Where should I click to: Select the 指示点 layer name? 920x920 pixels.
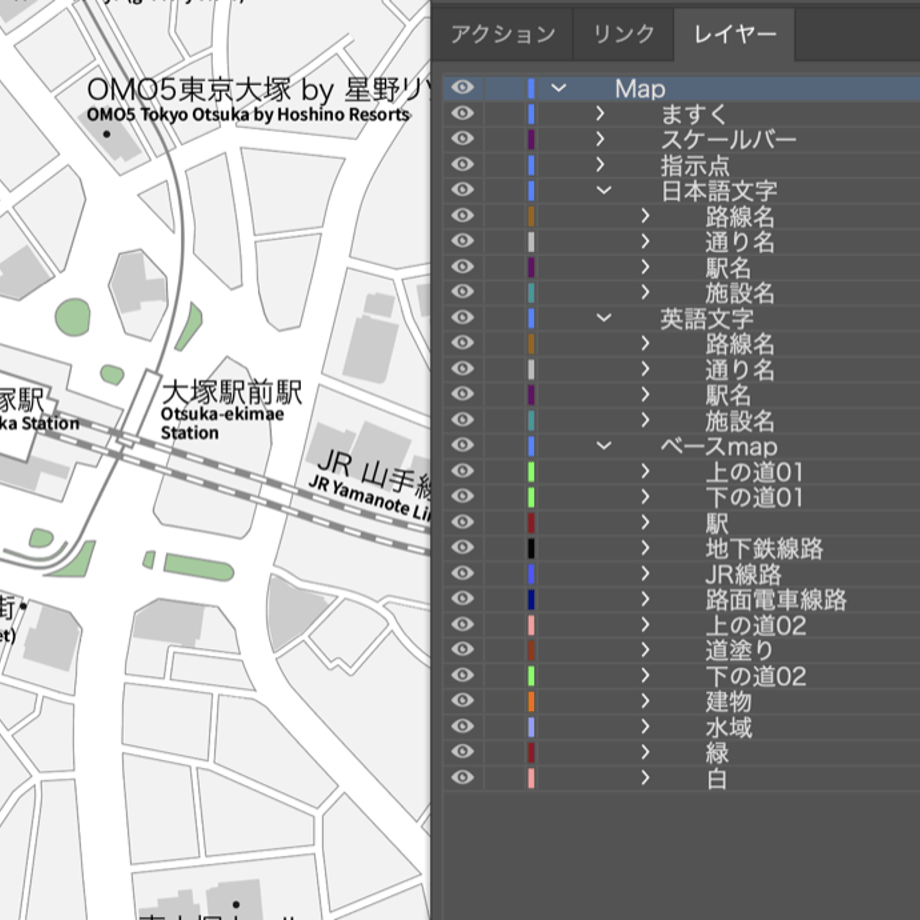(x=695, y=165)
